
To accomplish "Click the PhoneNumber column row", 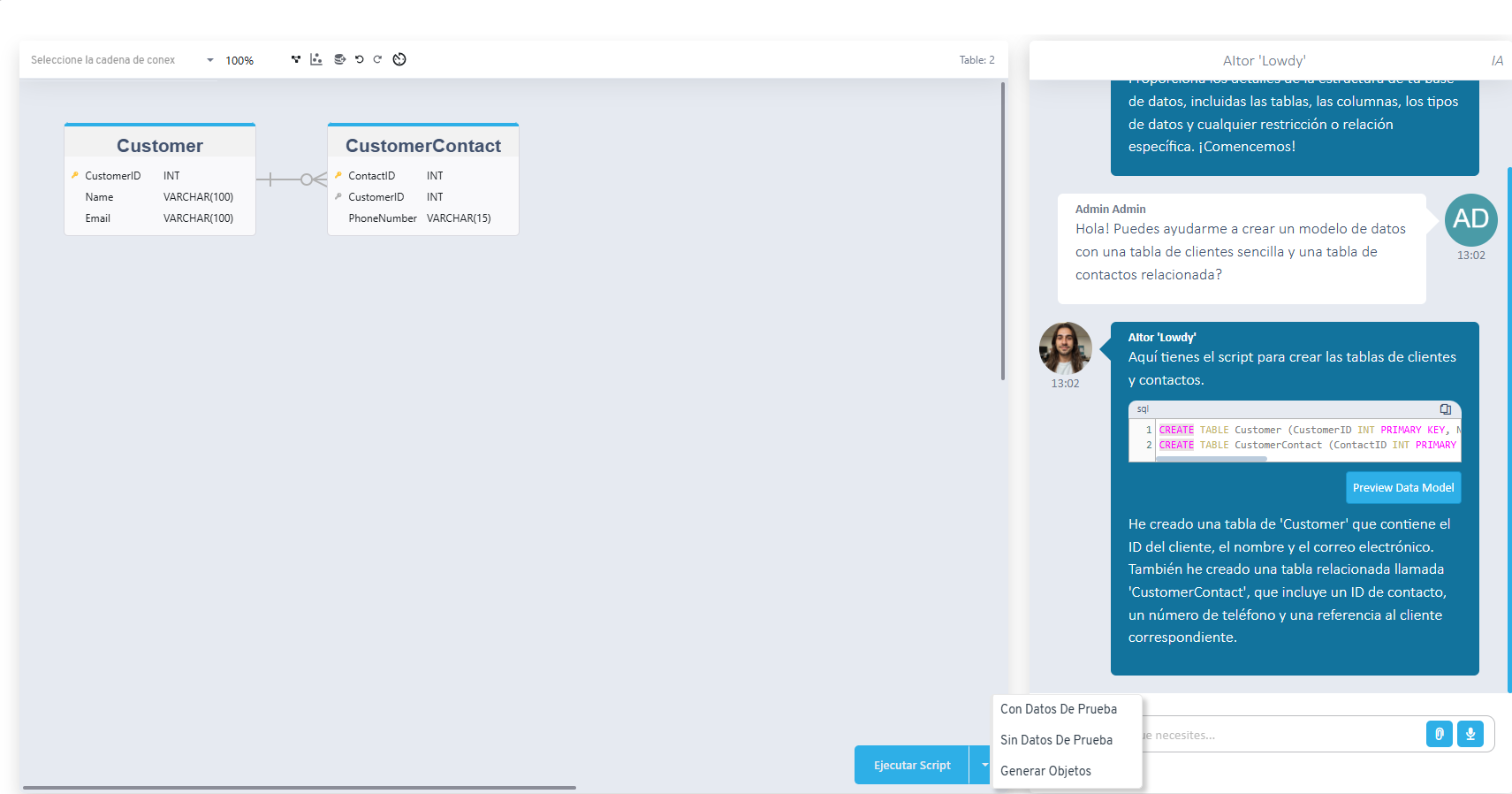I will point(423,218).
